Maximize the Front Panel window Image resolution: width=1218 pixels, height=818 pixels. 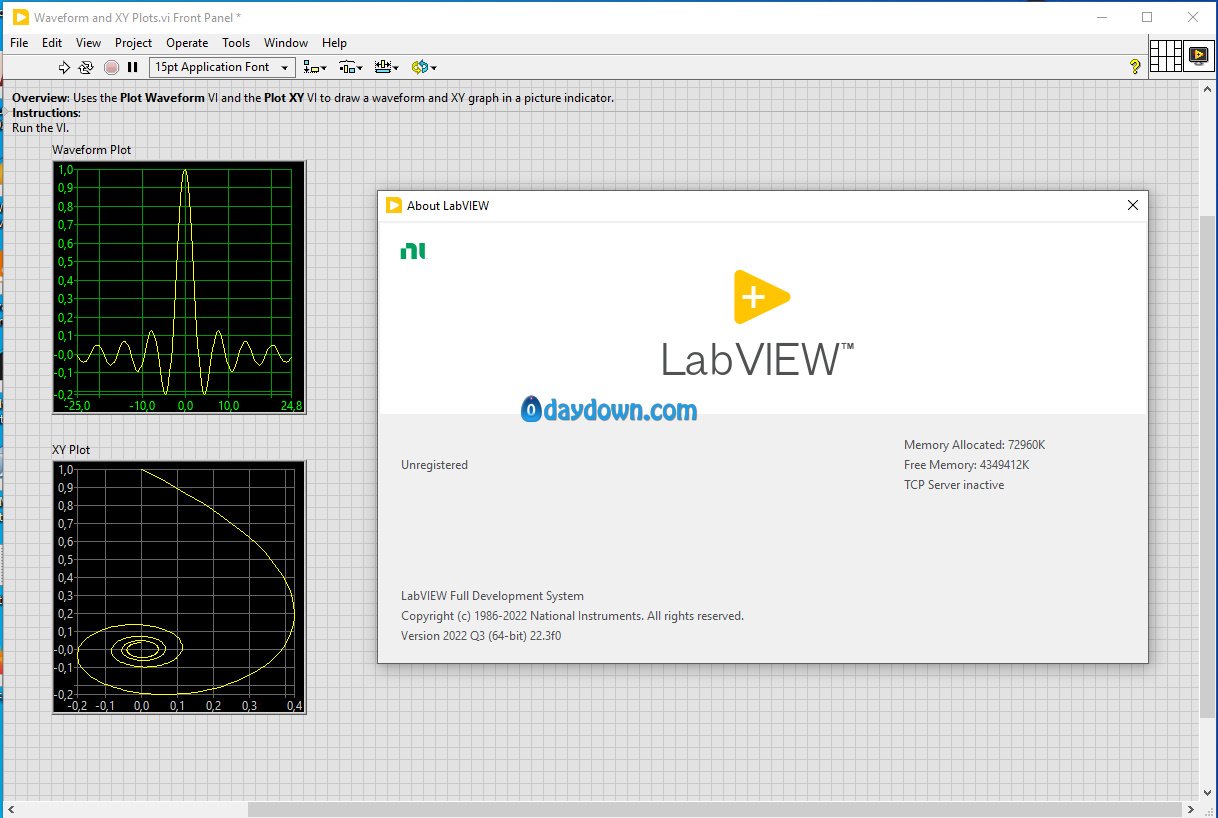coord(1147,17)
